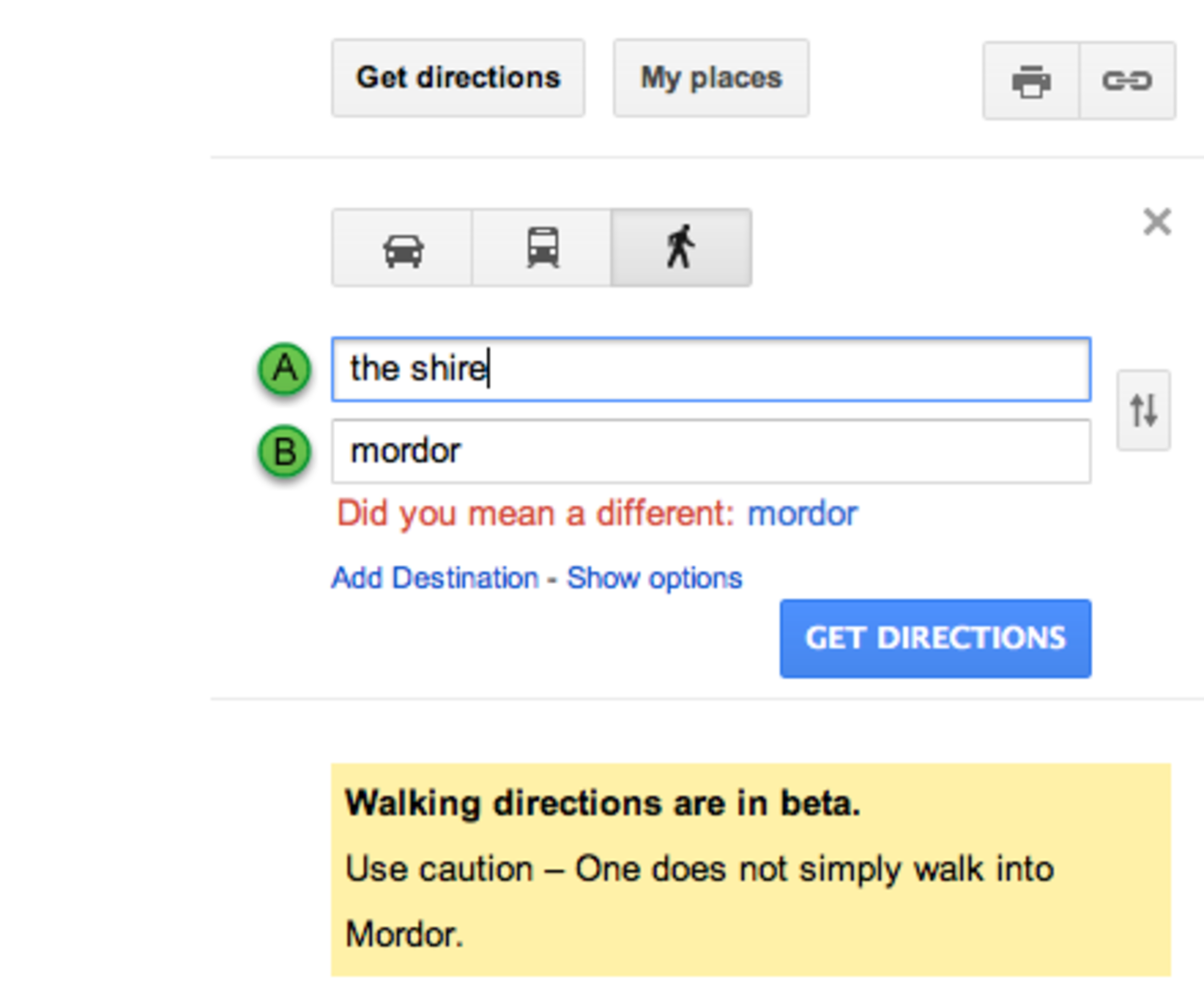Click the print icon
1204x993 pixels.
[1031, 81]
